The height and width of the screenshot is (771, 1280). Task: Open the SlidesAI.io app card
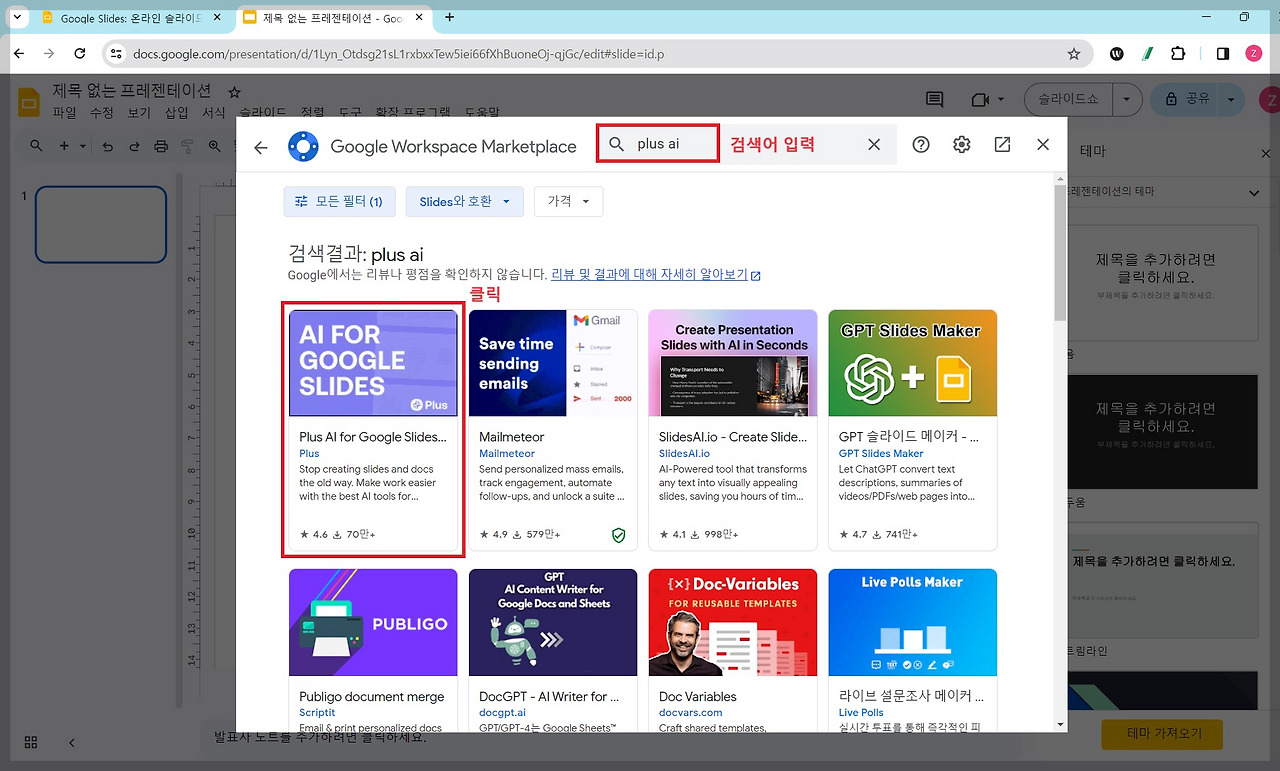[x=733, y=430]
